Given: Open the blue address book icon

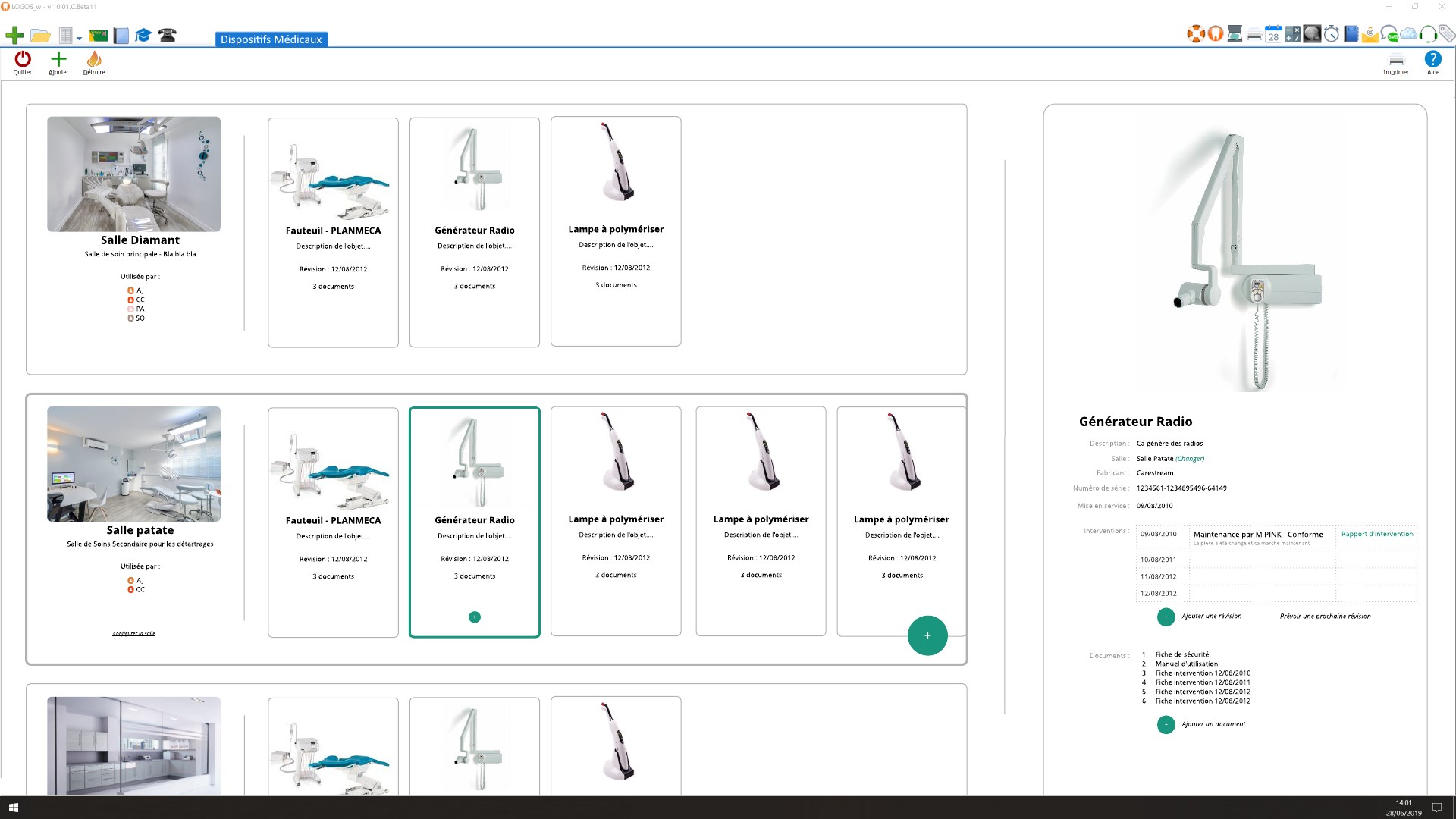Looking at the screenshot, I should click(x=1351, y=34).
